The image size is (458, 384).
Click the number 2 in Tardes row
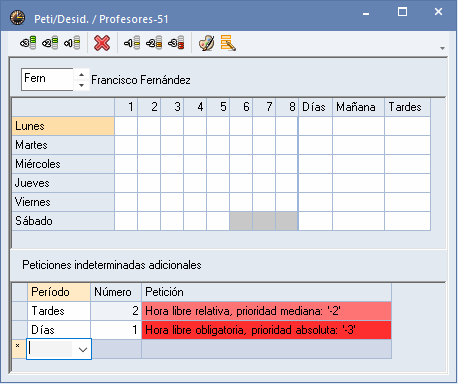[116, 311]
